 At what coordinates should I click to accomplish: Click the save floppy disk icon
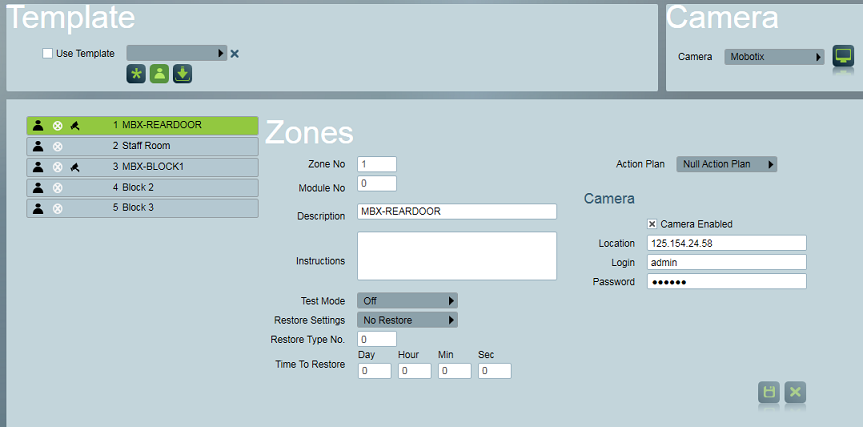click(x=769, y=392)
